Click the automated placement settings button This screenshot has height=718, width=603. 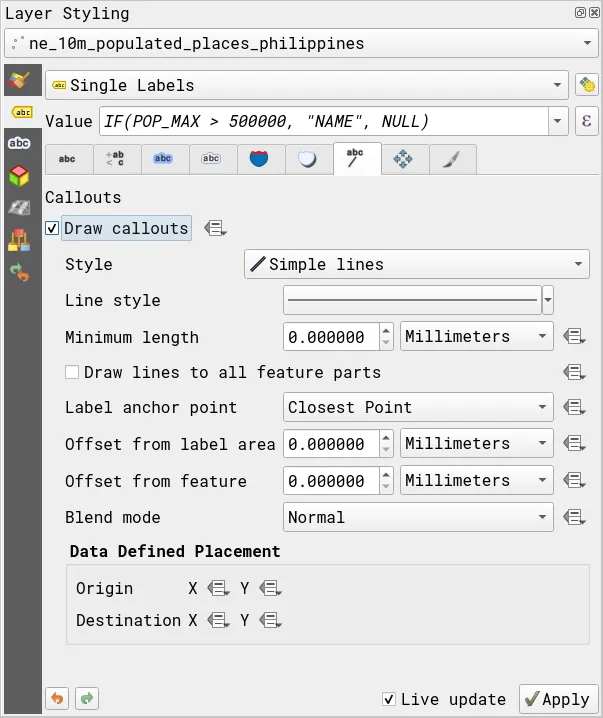(x=587, y=85)
